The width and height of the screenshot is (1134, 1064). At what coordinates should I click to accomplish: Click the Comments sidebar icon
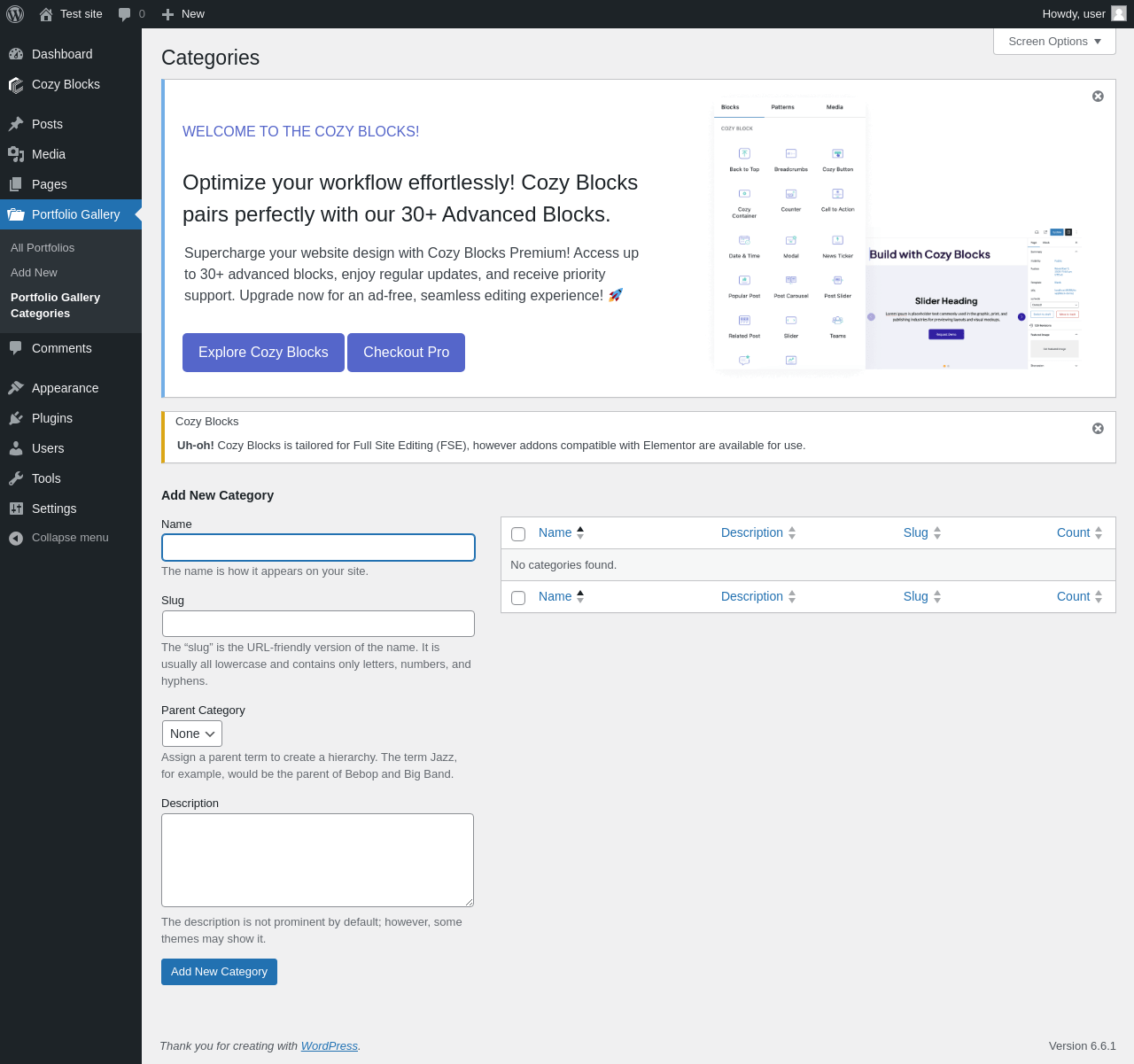coord(16,348)
